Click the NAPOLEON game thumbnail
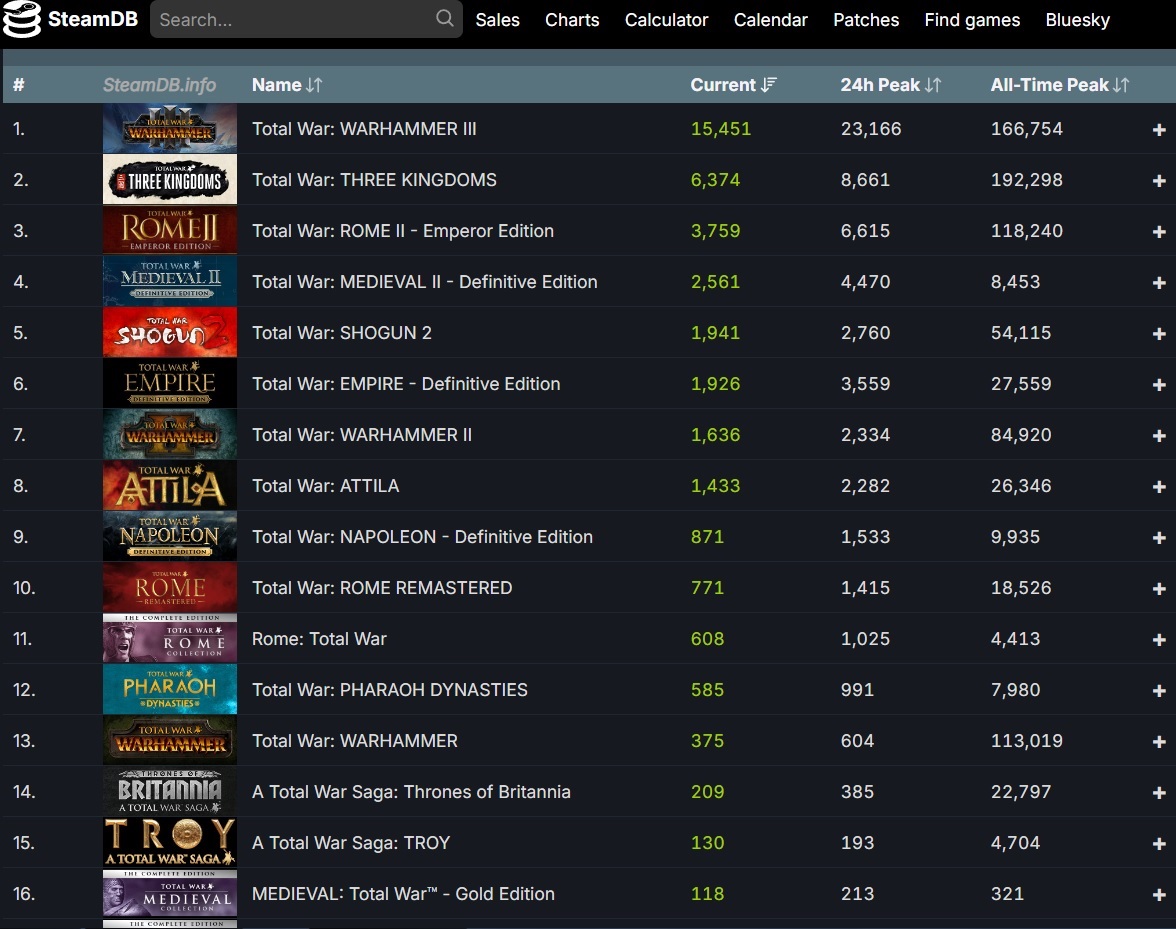The image size is (1176, 929). point(170,536)
